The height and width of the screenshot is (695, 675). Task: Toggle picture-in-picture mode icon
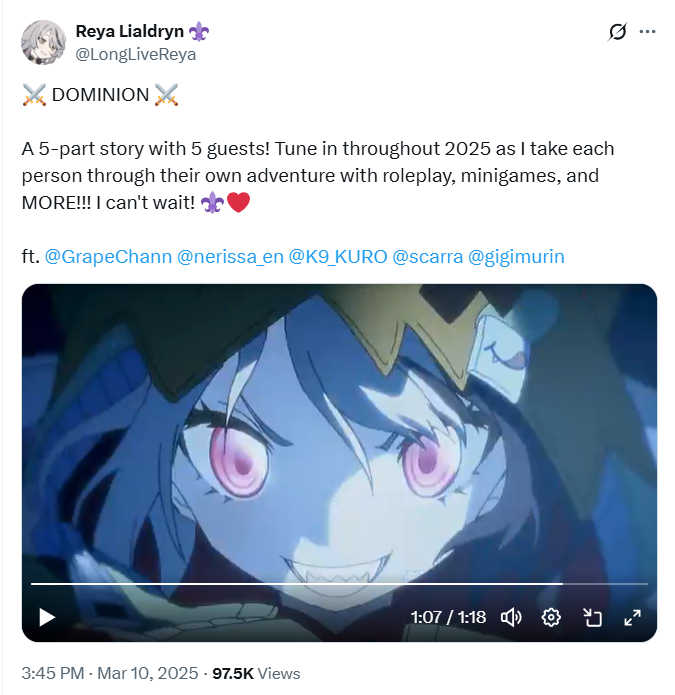click(592, 617)
